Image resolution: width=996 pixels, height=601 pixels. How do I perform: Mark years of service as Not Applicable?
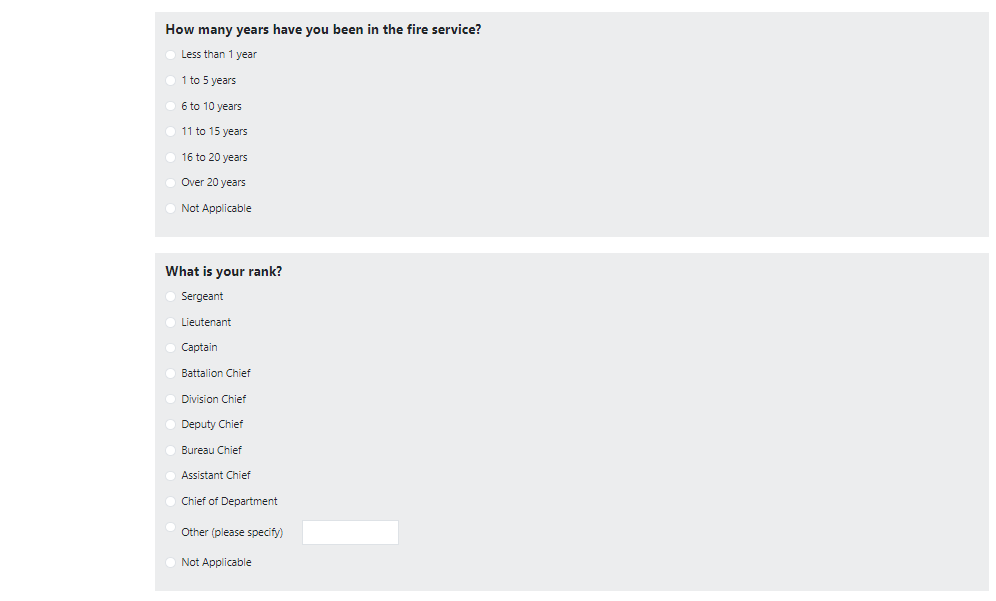coord(171,208)
